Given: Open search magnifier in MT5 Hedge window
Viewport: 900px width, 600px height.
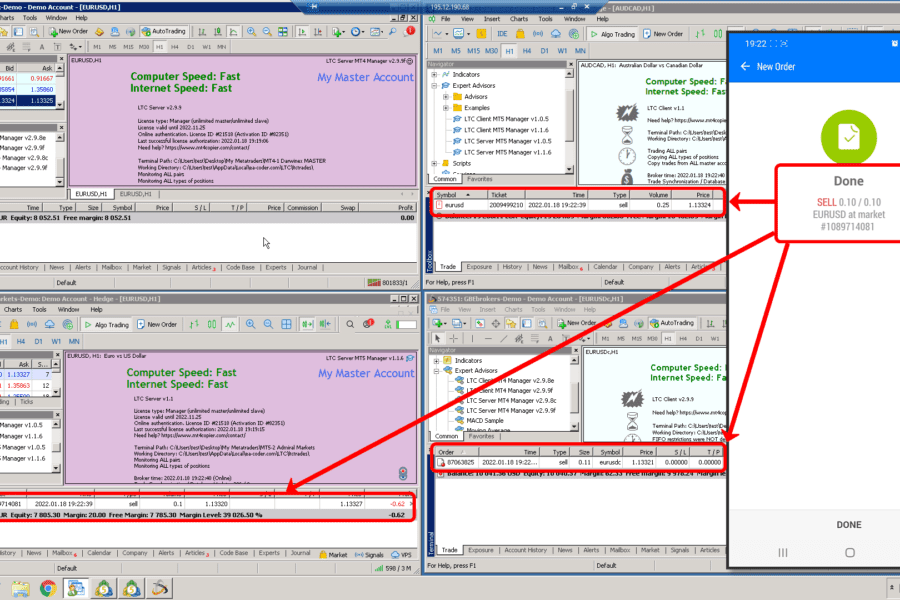Looking at the screenshot, I should (x=350, y=324).
